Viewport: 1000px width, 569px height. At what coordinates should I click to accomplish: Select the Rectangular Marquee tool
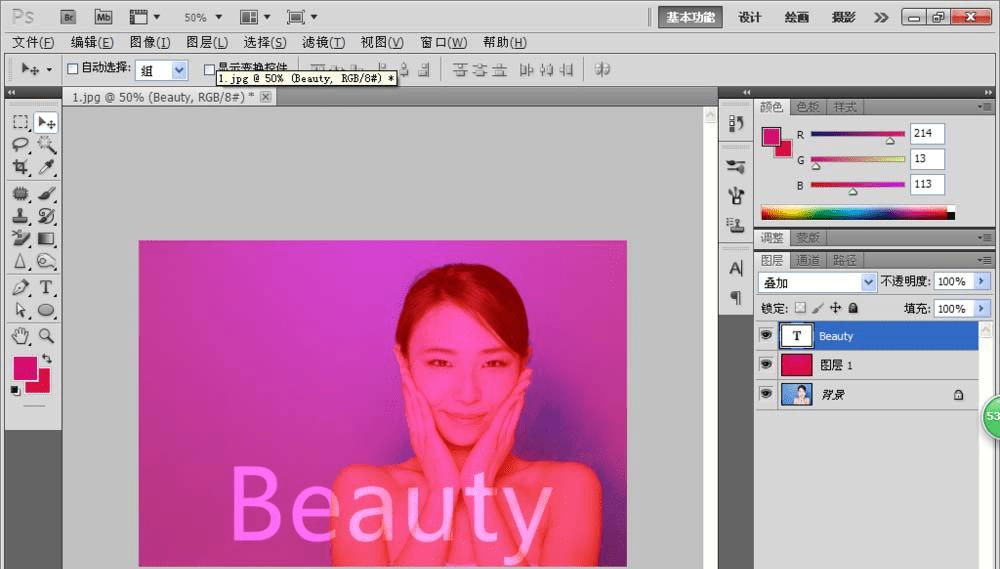[x=20, y=122]
